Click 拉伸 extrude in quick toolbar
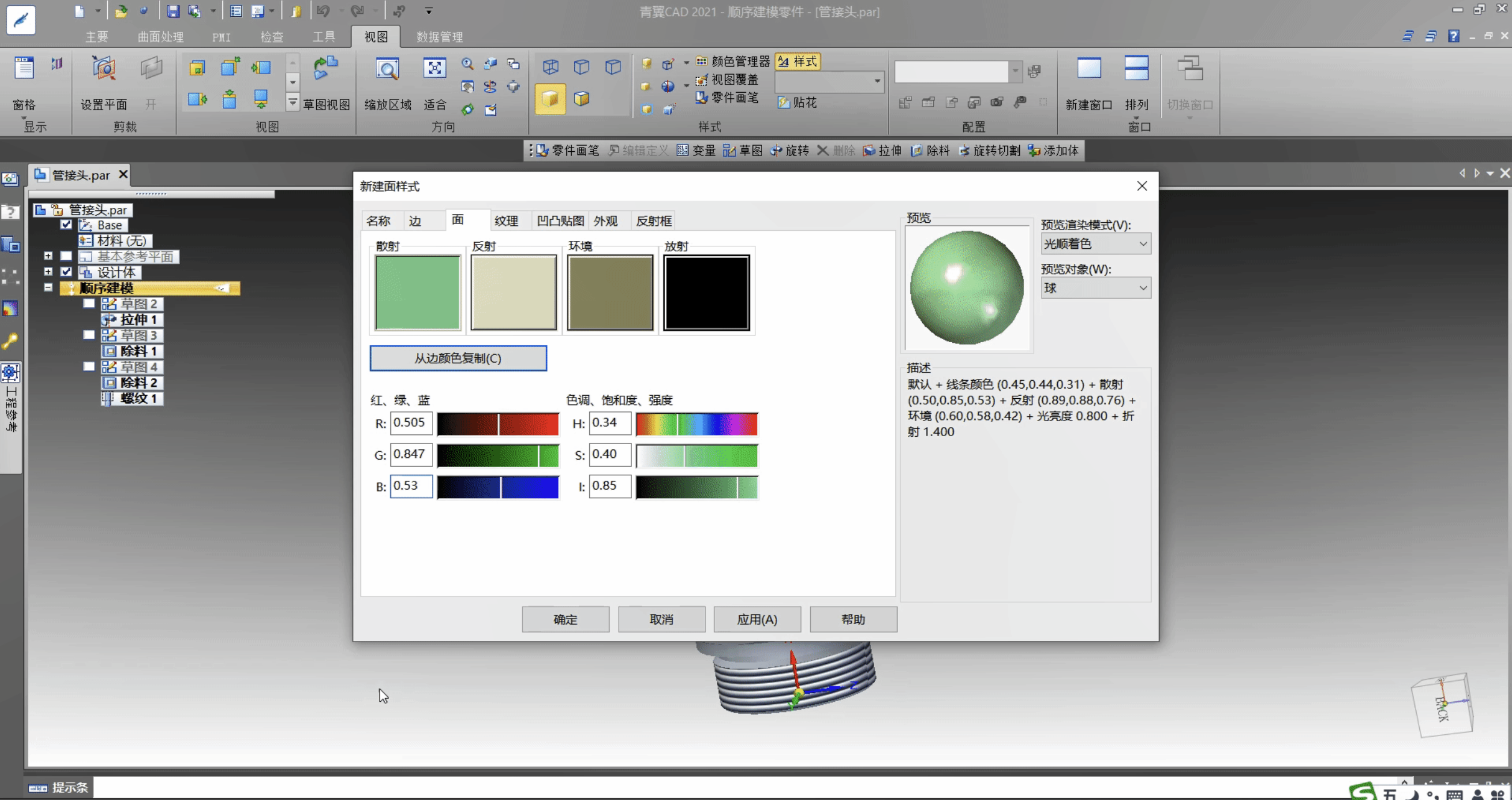1512x800 pixels. pyautogui.click(x=883, y=151)
